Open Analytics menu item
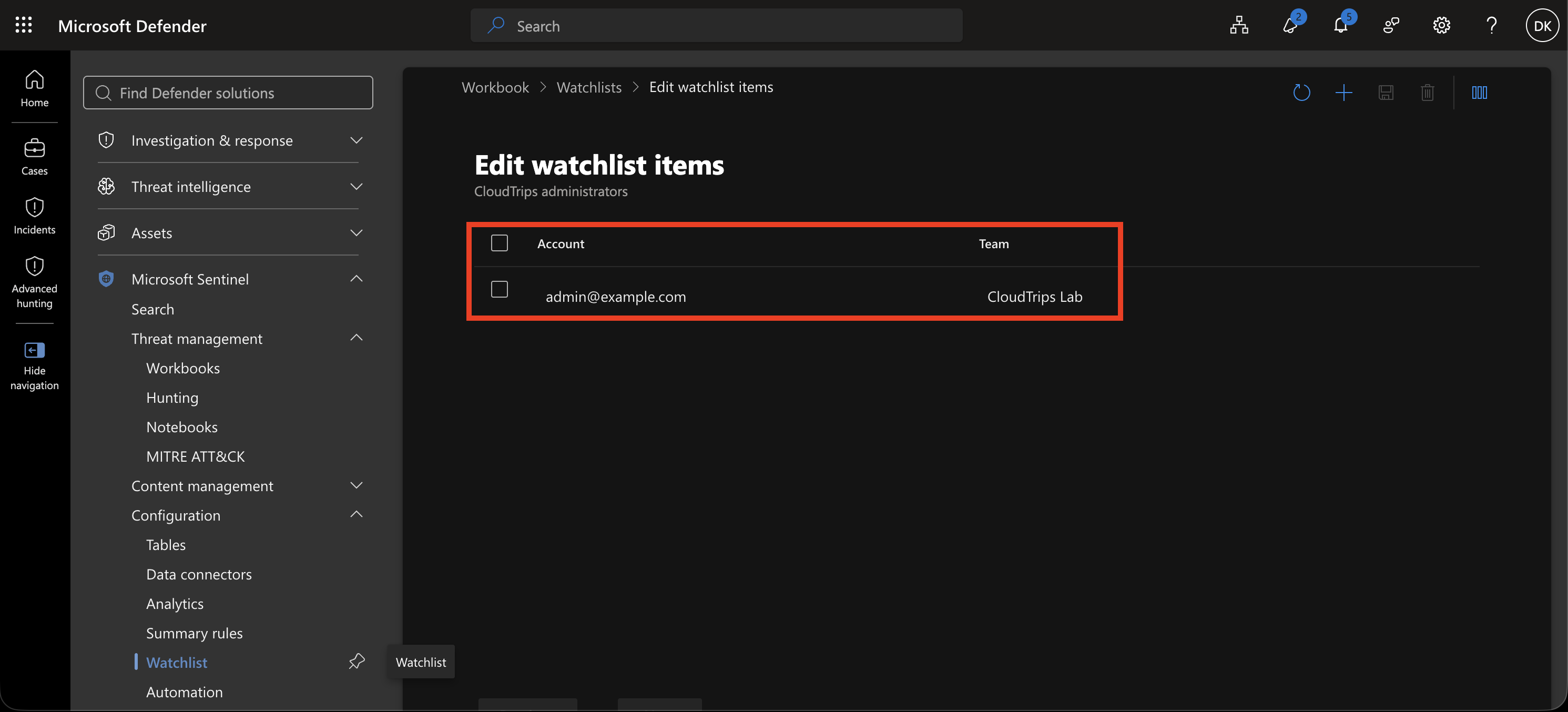The width and height of the screenshot is (1568, 712). coord(175,604)
